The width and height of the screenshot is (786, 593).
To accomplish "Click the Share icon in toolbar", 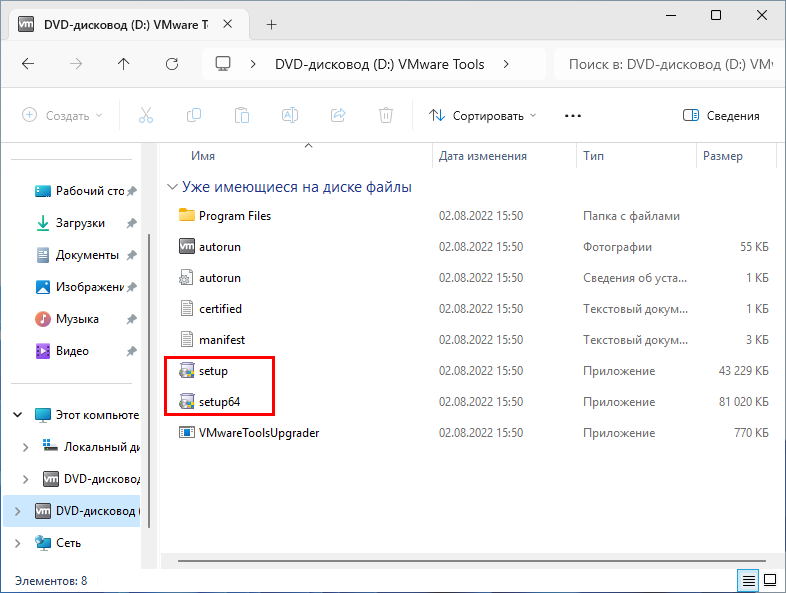I will (338, 115).
